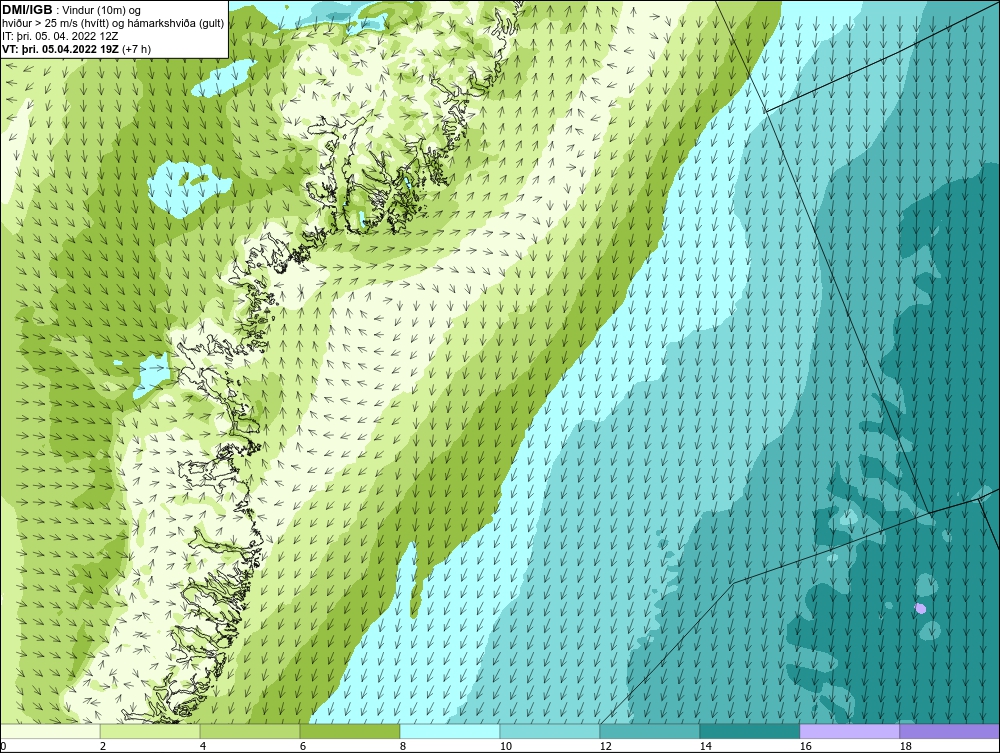Screen dimensions: 1000x753
Task: Click the 10–12 m/s light teal legend swatch
Action: point(550,731)
